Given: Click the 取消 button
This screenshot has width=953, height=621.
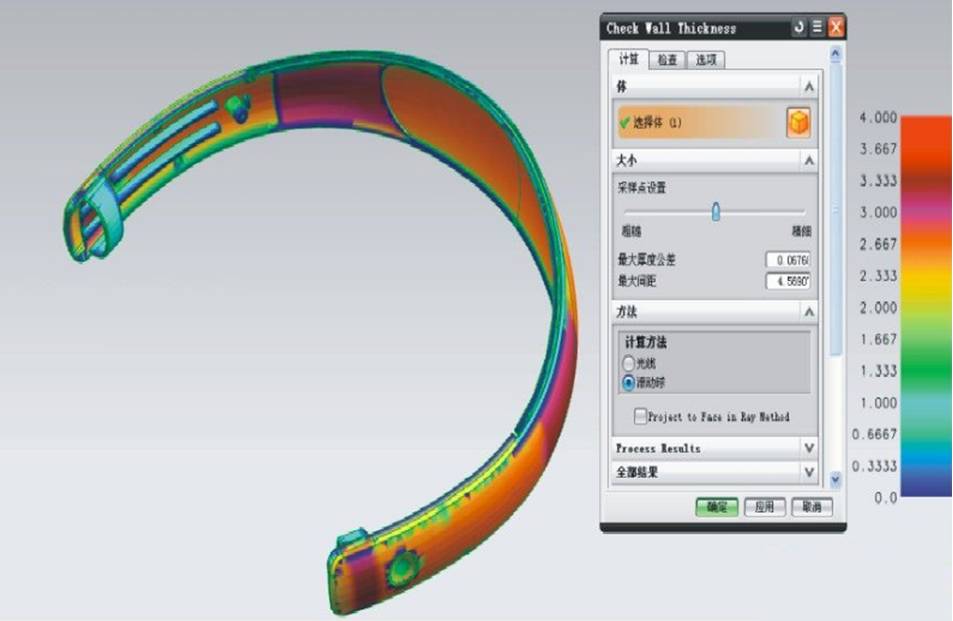Looking at the screenshot, I should (811, 507).
